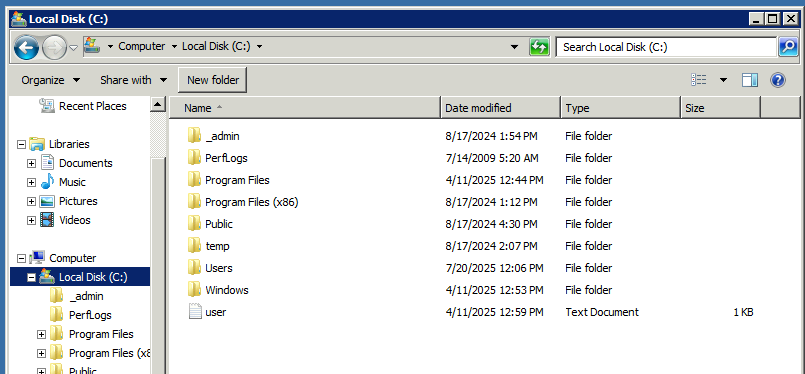
Task: Sort by Name column header
Action: [305, 108]
